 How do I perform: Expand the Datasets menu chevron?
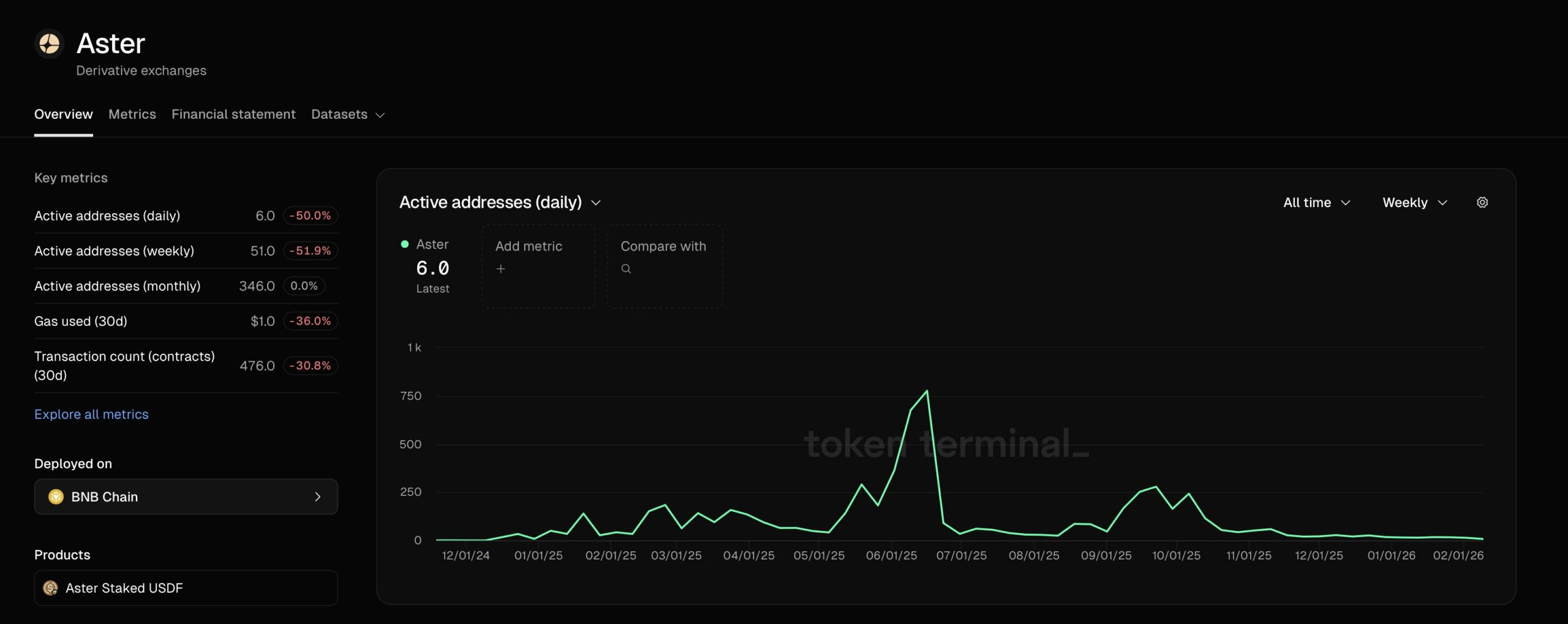(380, 115)
